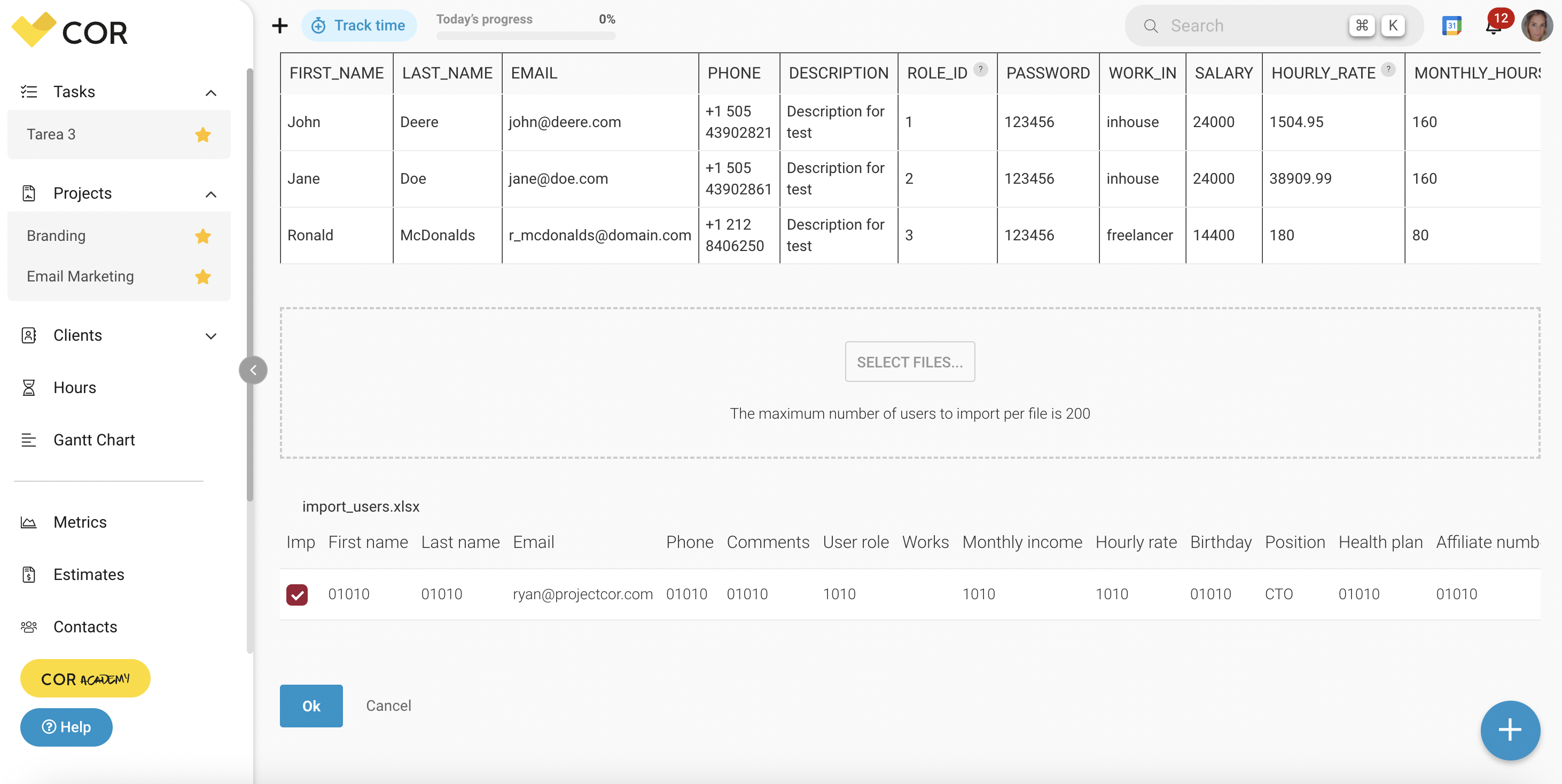
Task: Open the Track time stopwatch feature
Action: tap(359, 25)
